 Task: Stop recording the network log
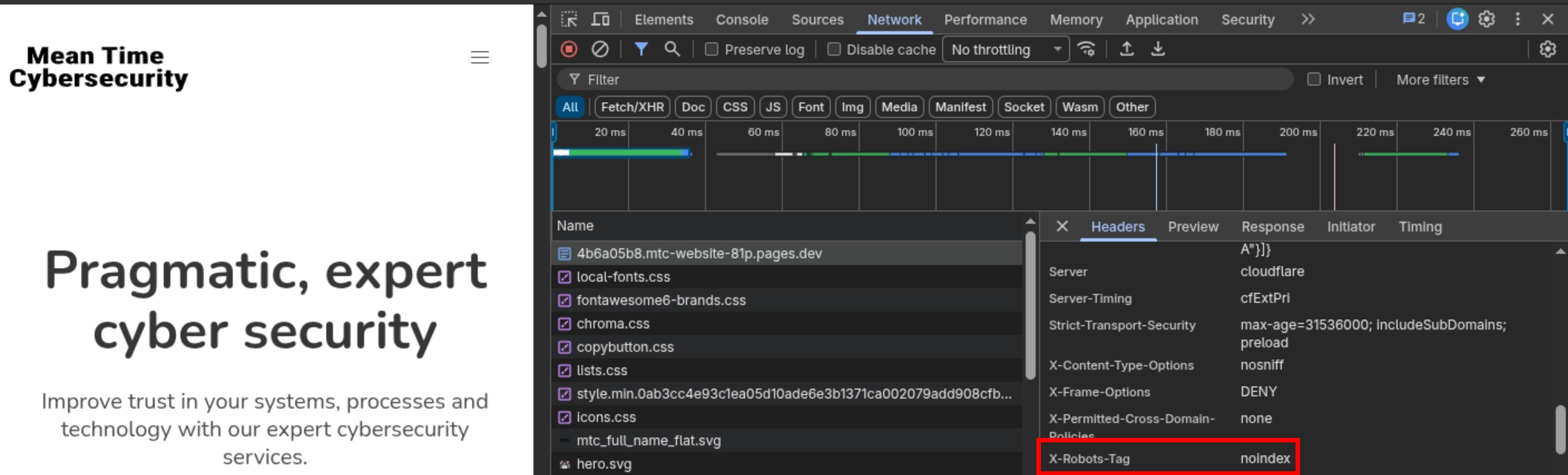569,49
